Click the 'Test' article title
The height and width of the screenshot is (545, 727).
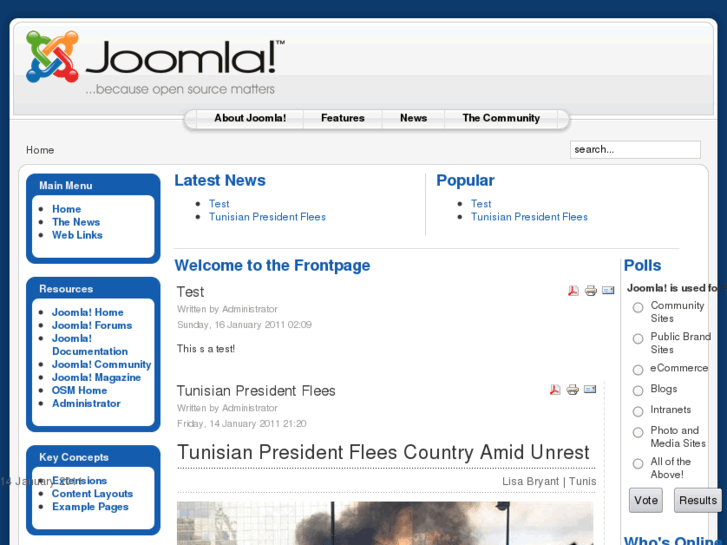point(190,292)
